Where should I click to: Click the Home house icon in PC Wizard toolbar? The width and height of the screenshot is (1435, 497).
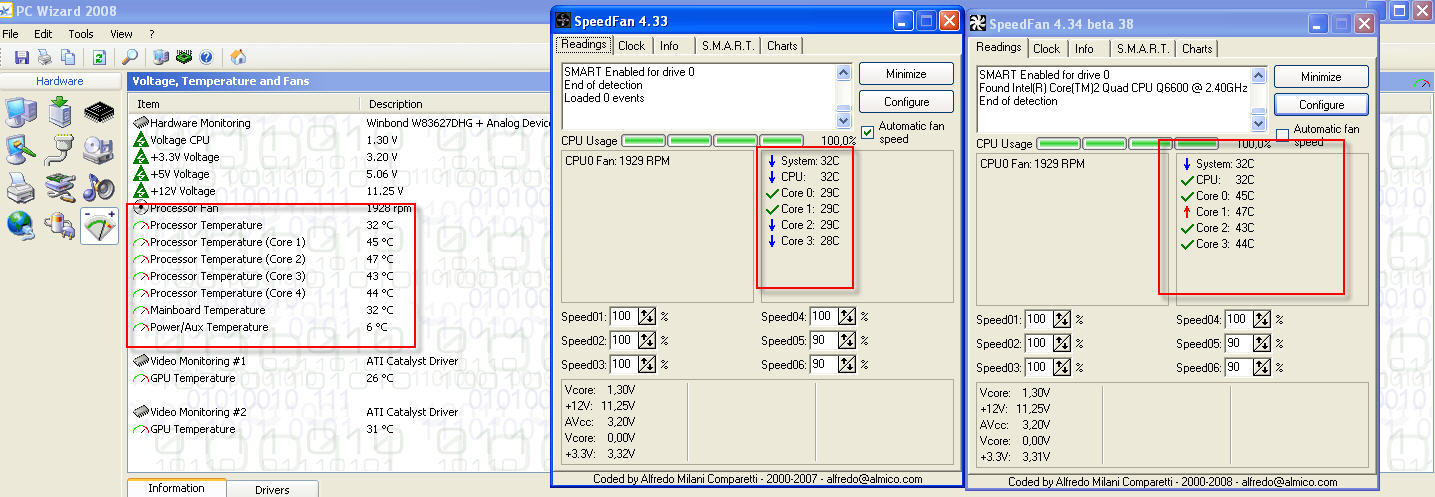coord(238,57)
